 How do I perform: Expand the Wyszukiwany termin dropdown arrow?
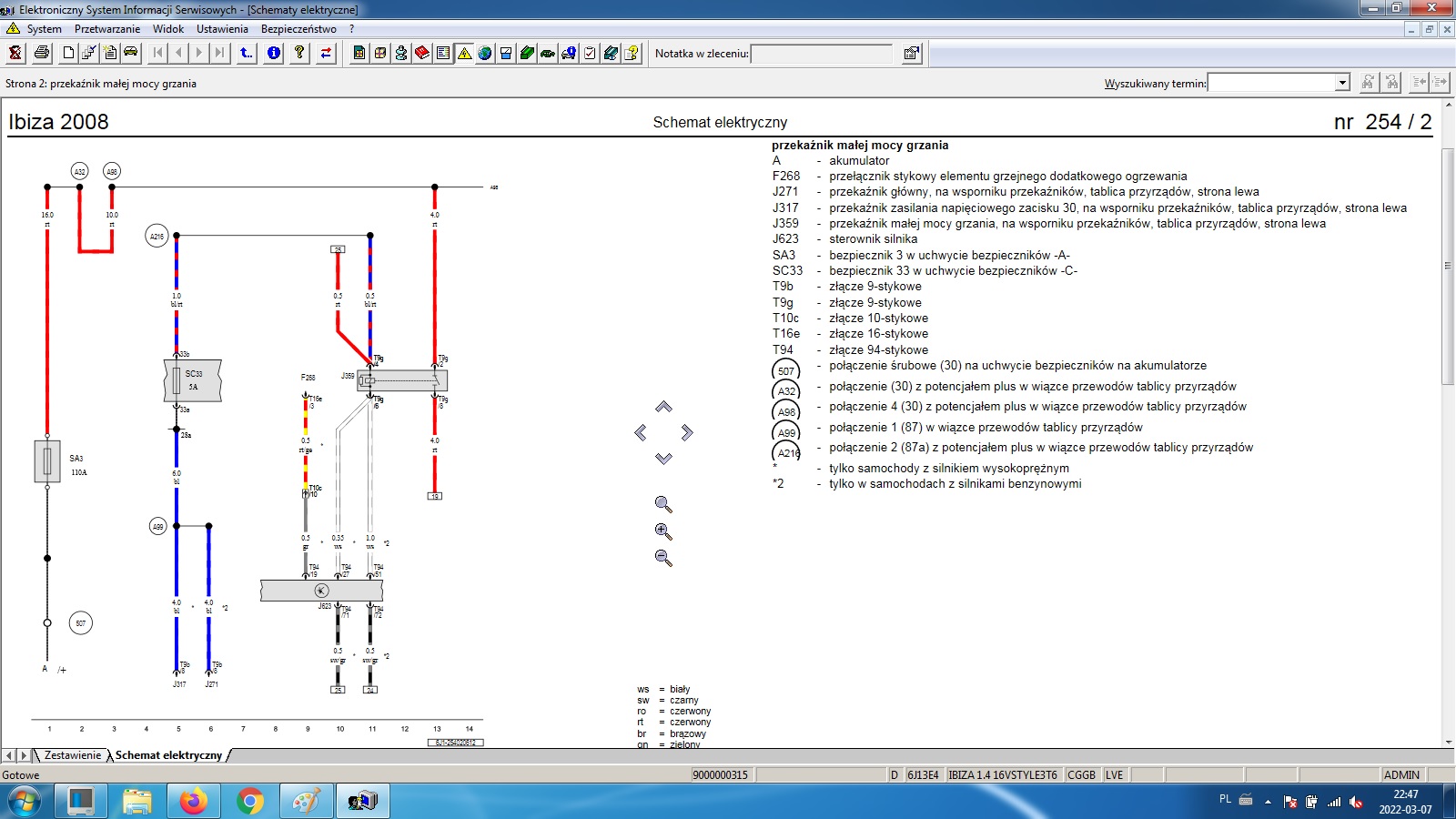[1342, 83]
